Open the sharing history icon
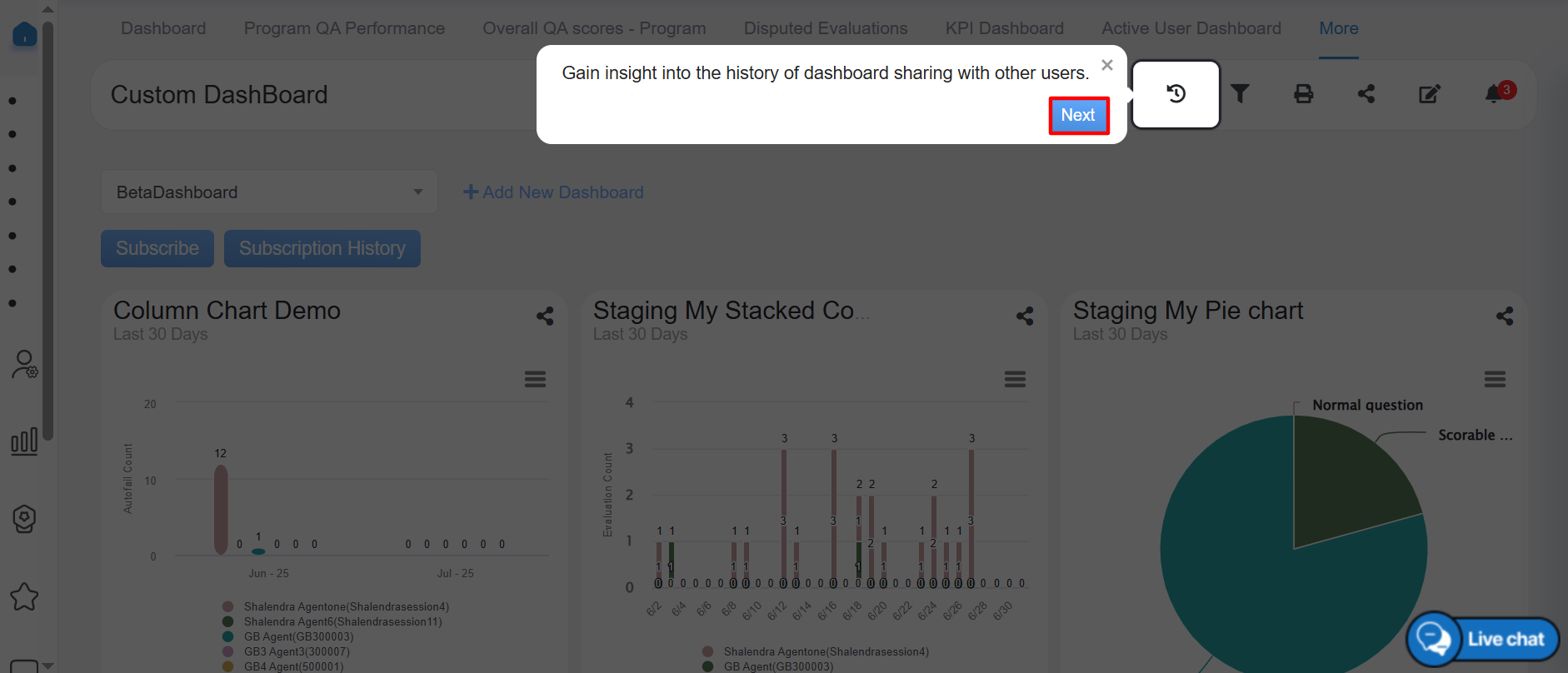The height and width of the screenshot is (673, 1568). (x=1176, y=94)
